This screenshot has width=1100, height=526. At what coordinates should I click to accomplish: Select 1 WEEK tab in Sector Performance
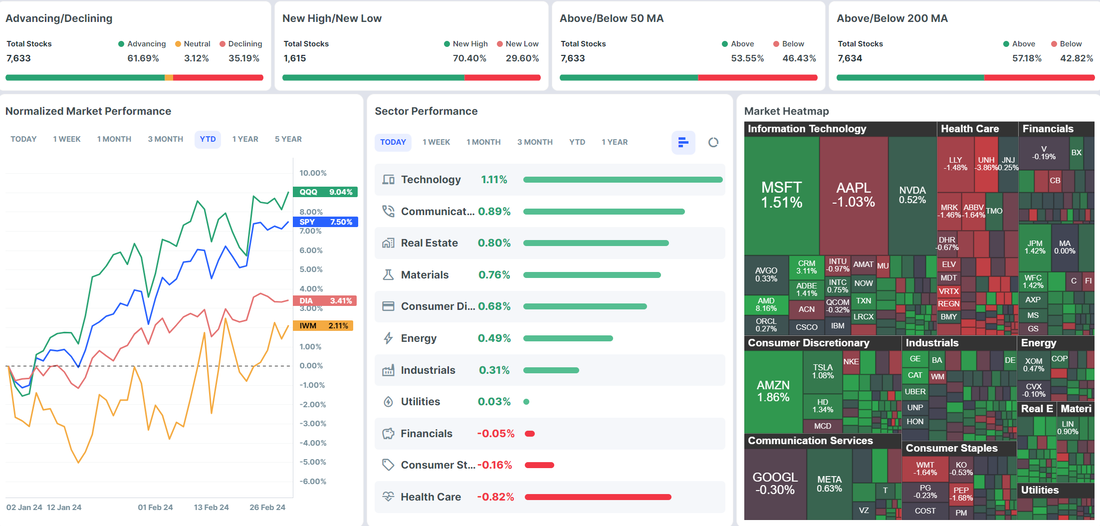tap(436, 142)
